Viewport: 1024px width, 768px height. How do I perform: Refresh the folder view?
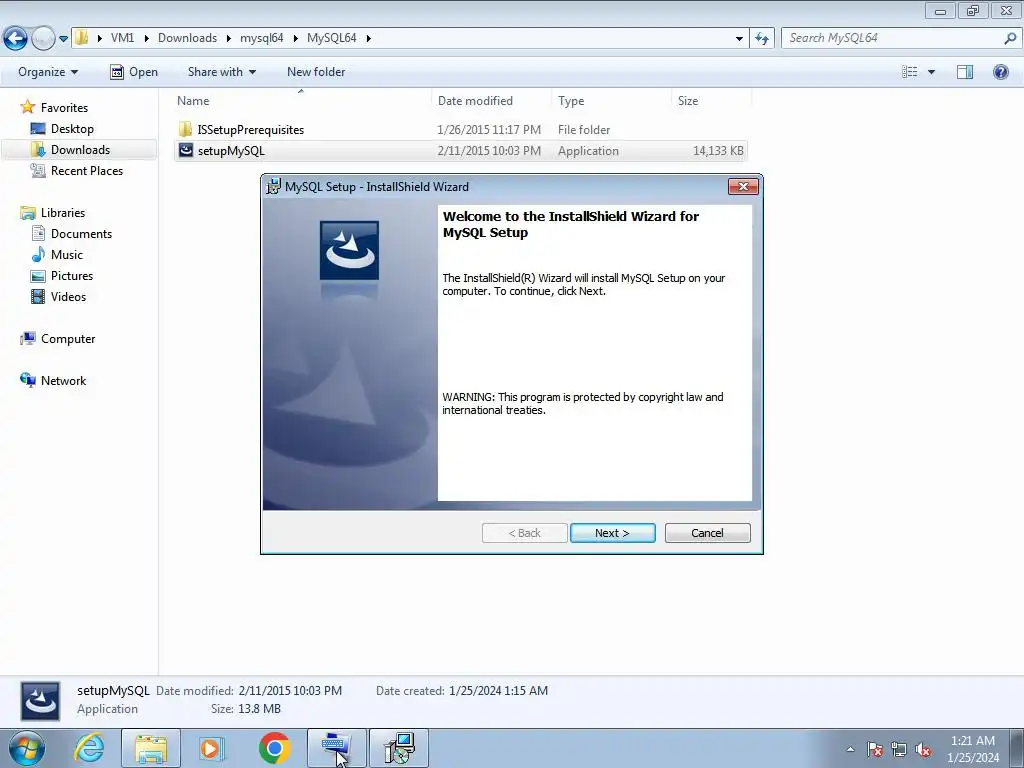(761, 39)
